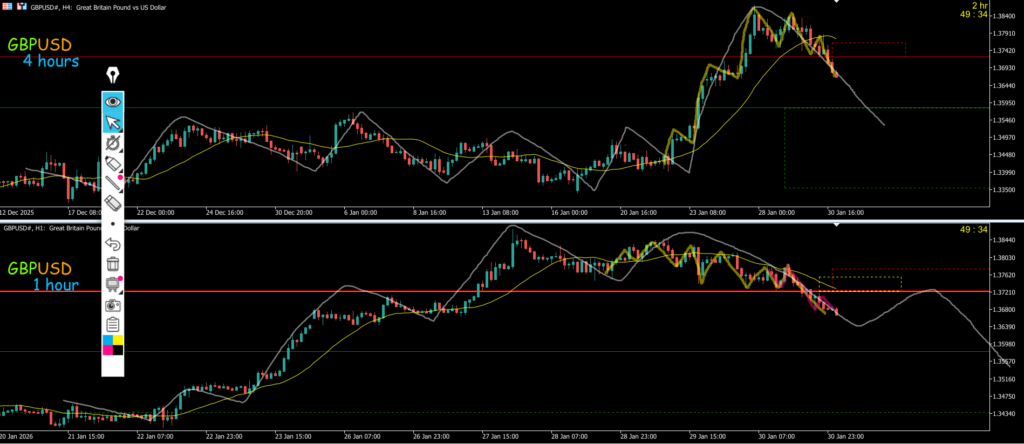The width and height of the screenshot is (1024, 444).
Task: Click price level 1.38400 on the H4 axis
Action: tap(1004, 15)
